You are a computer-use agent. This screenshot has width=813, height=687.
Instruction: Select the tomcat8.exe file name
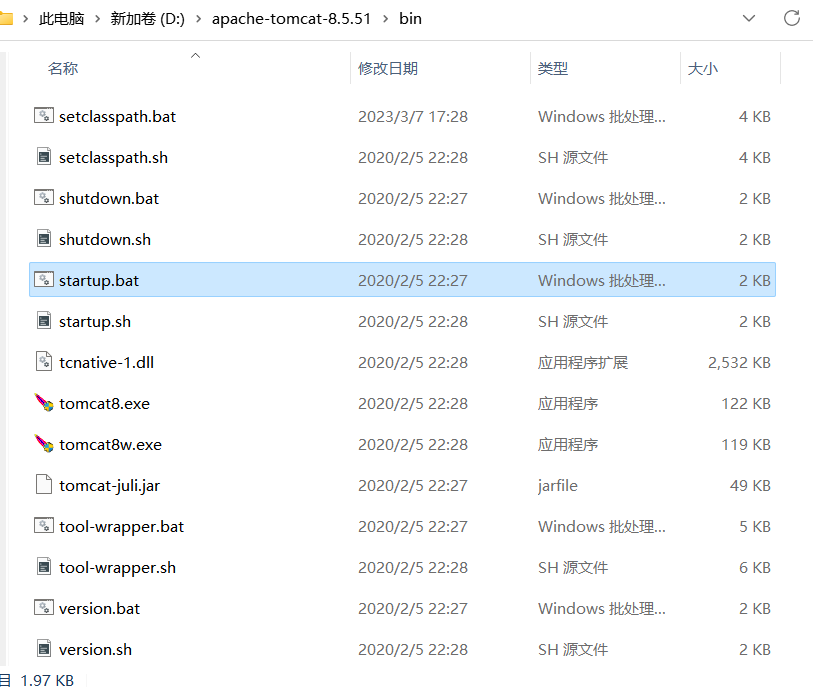104,403
